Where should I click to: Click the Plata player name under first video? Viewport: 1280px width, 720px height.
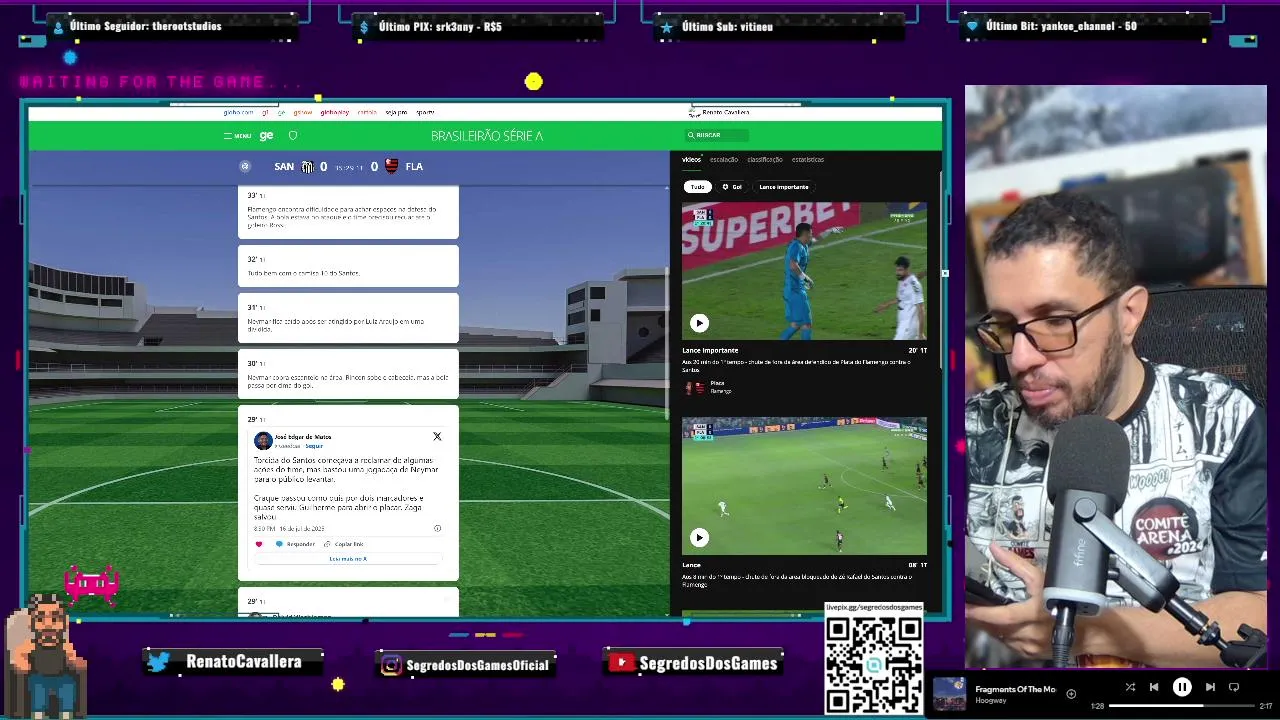717,383
